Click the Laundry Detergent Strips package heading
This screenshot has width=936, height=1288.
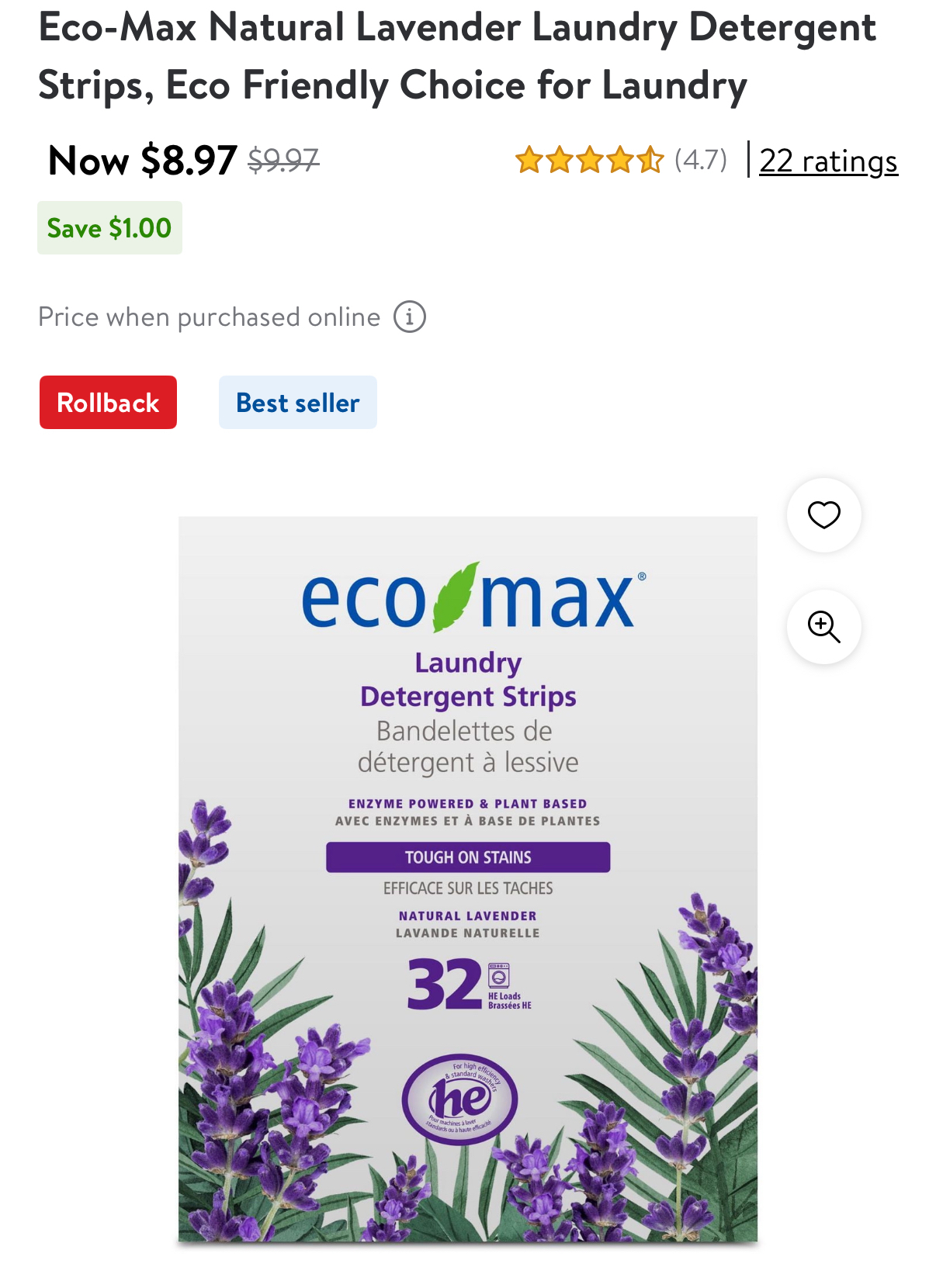pyautogui.click(x=468, y=680)
